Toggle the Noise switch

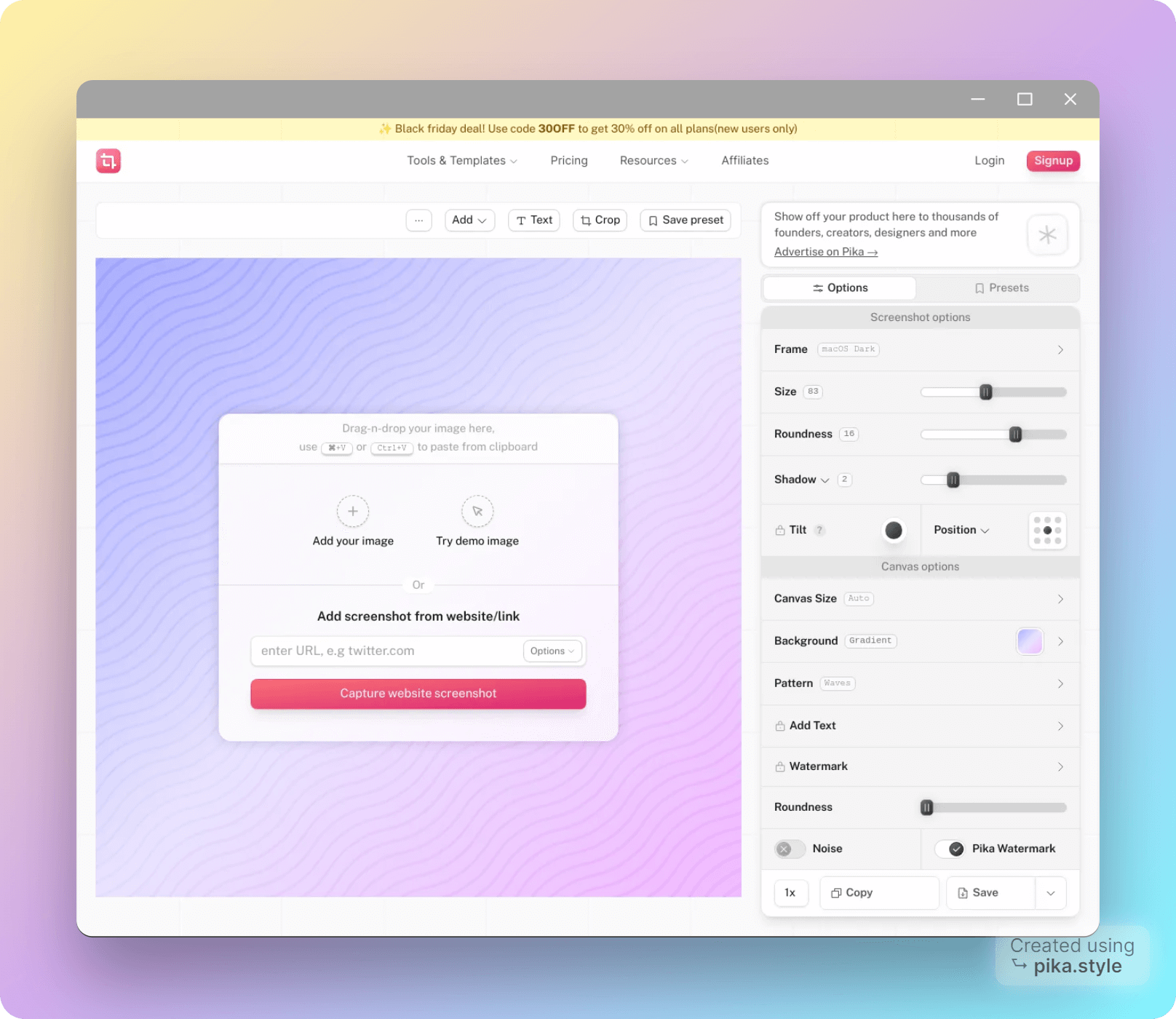click(x=790, y=849)
